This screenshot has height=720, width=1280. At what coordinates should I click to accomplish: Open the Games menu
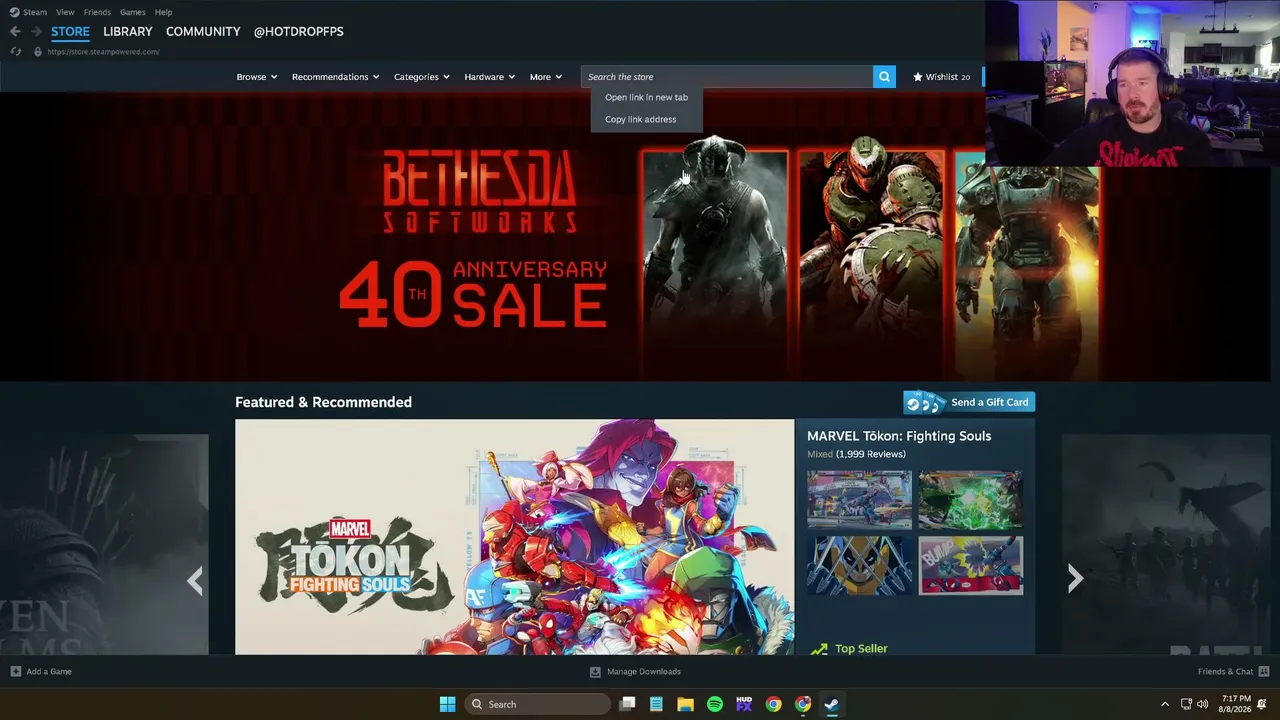(132, 12)
